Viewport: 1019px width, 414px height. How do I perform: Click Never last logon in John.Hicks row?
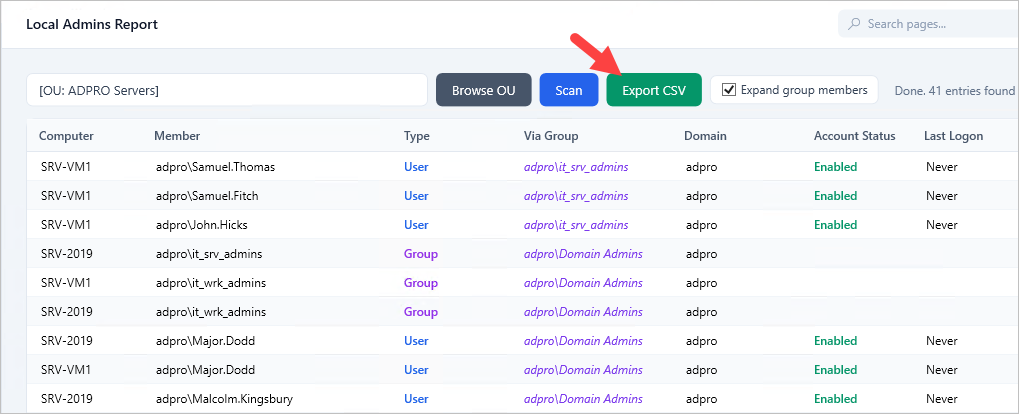point(942,225)
